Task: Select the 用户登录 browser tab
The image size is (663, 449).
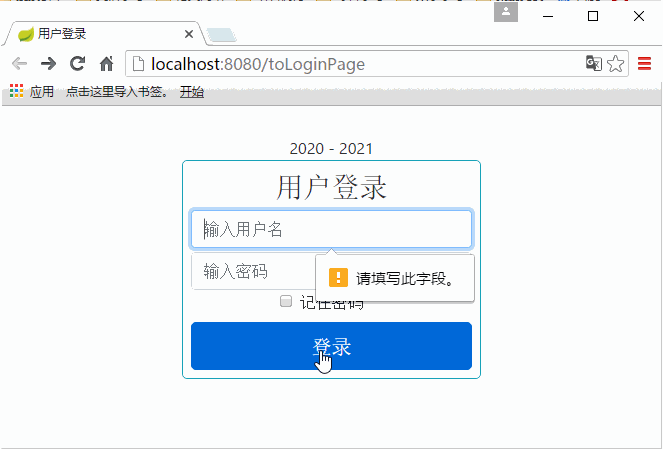Action: 104,34
